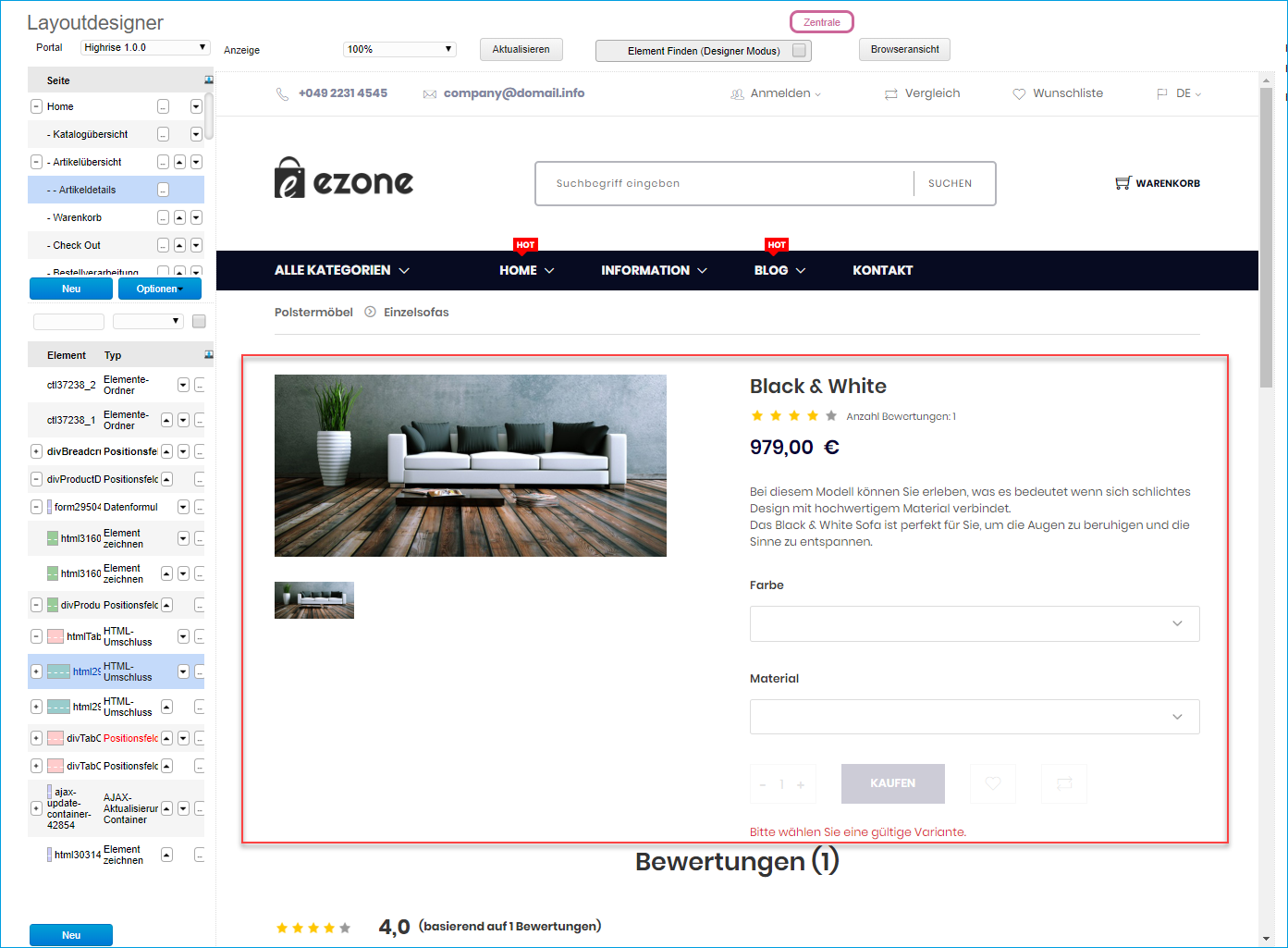This screenshot has height=948, width=1288.
Task: Switch language via DE selector
Action: pos(1179,93)
